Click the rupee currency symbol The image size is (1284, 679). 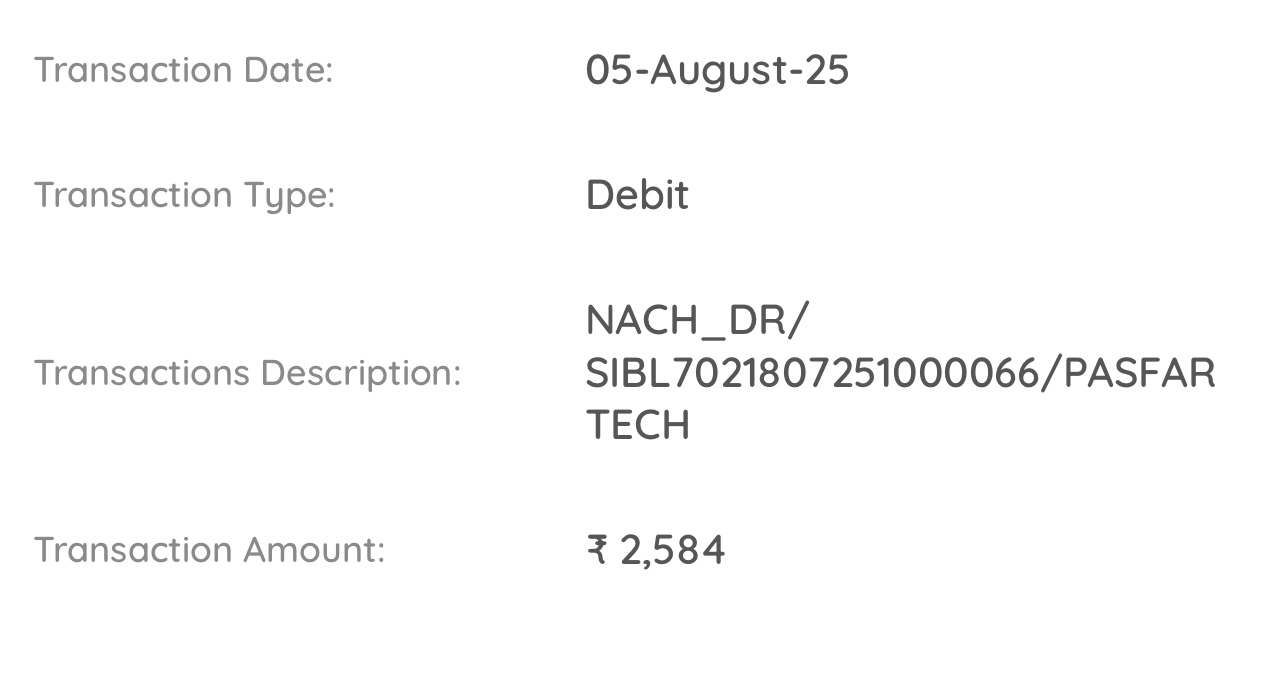pos(597,550)
